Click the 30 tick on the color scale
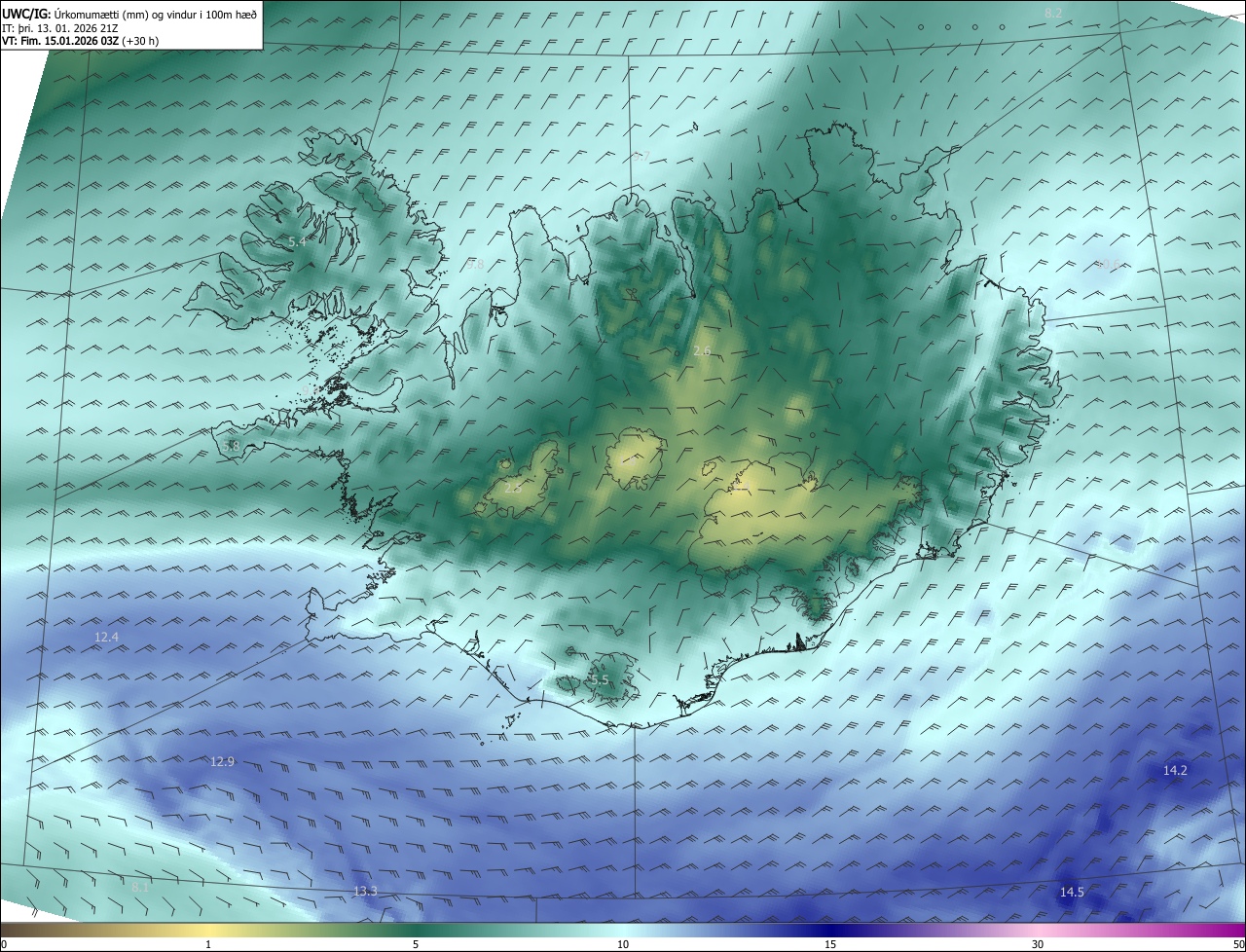Image resolution: width=1246 pixels, height=952 pixels. click(1038, 944)
